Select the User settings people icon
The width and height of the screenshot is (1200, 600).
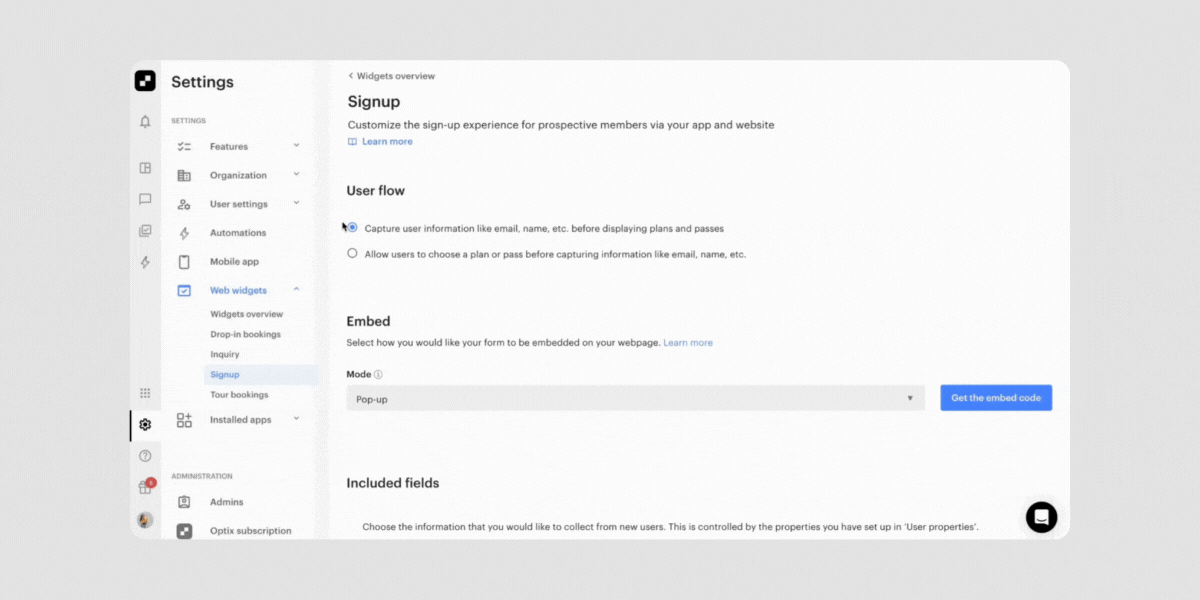point(184,204)
